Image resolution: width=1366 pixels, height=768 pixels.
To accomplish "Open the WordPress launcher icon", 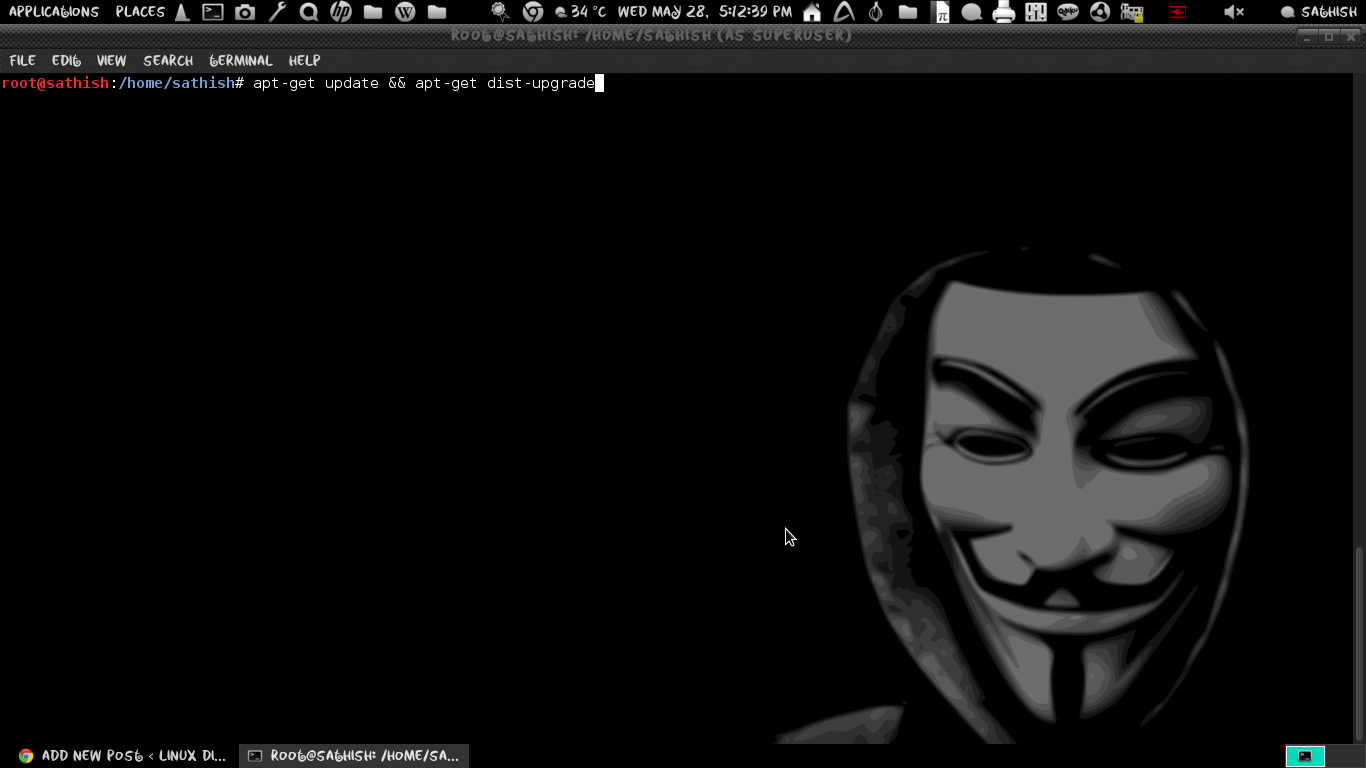I will pos(405,12).
